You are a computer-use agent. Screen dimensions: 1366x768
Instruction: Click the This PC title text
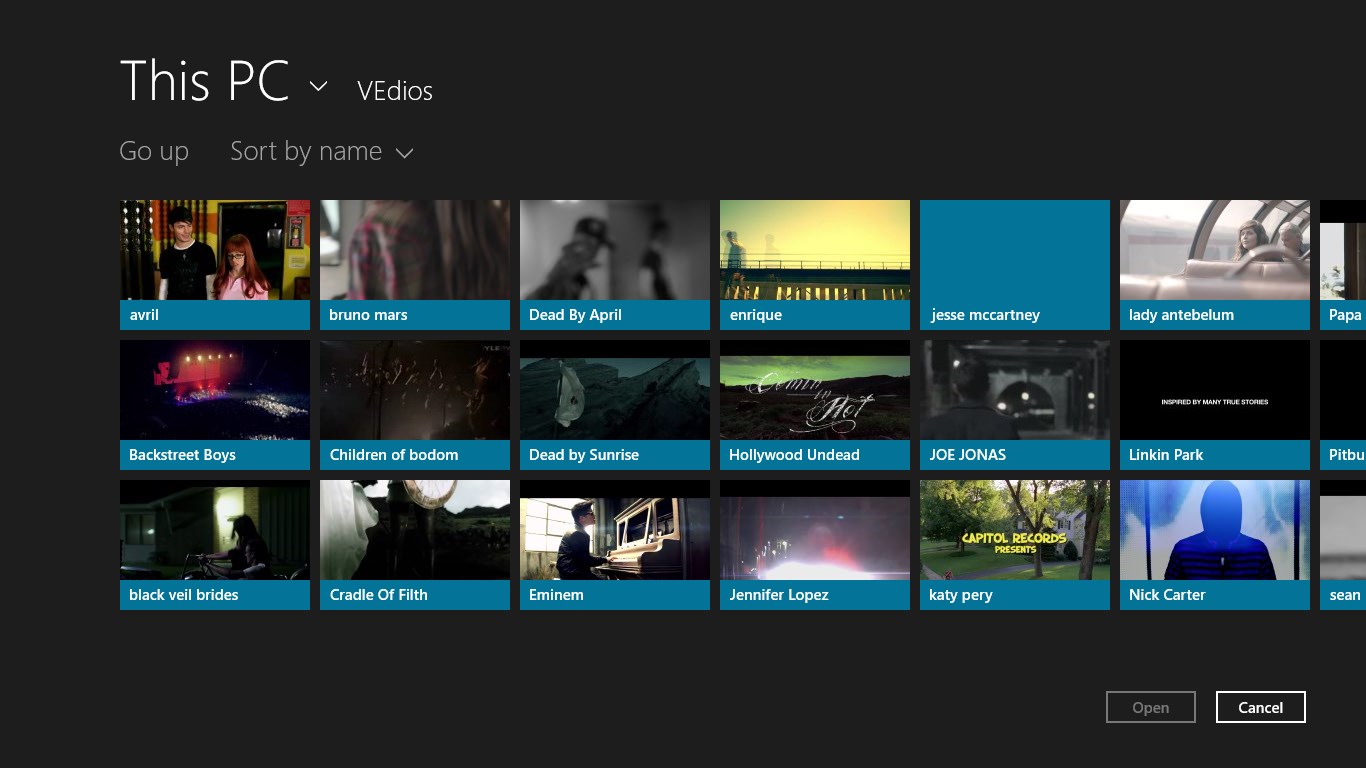coord(205,81)
